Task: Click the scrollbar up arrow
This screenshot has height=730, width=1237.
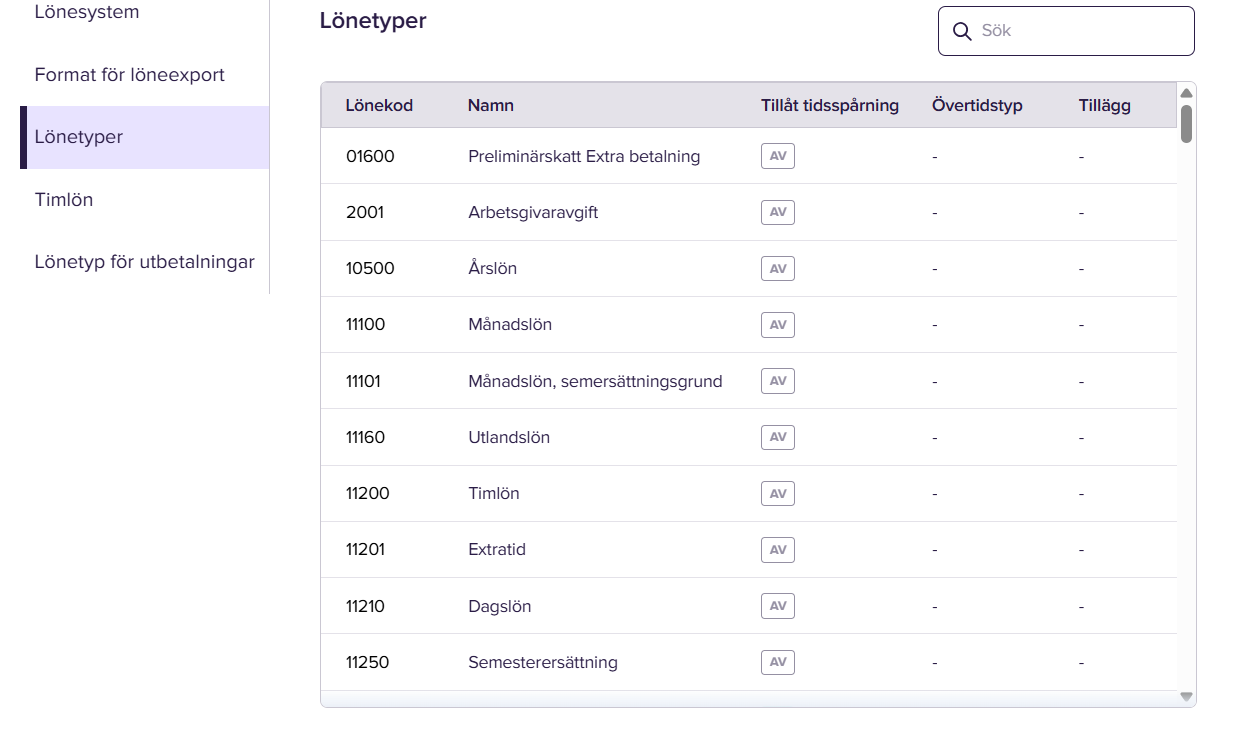Action: [x=1187, y=92]
